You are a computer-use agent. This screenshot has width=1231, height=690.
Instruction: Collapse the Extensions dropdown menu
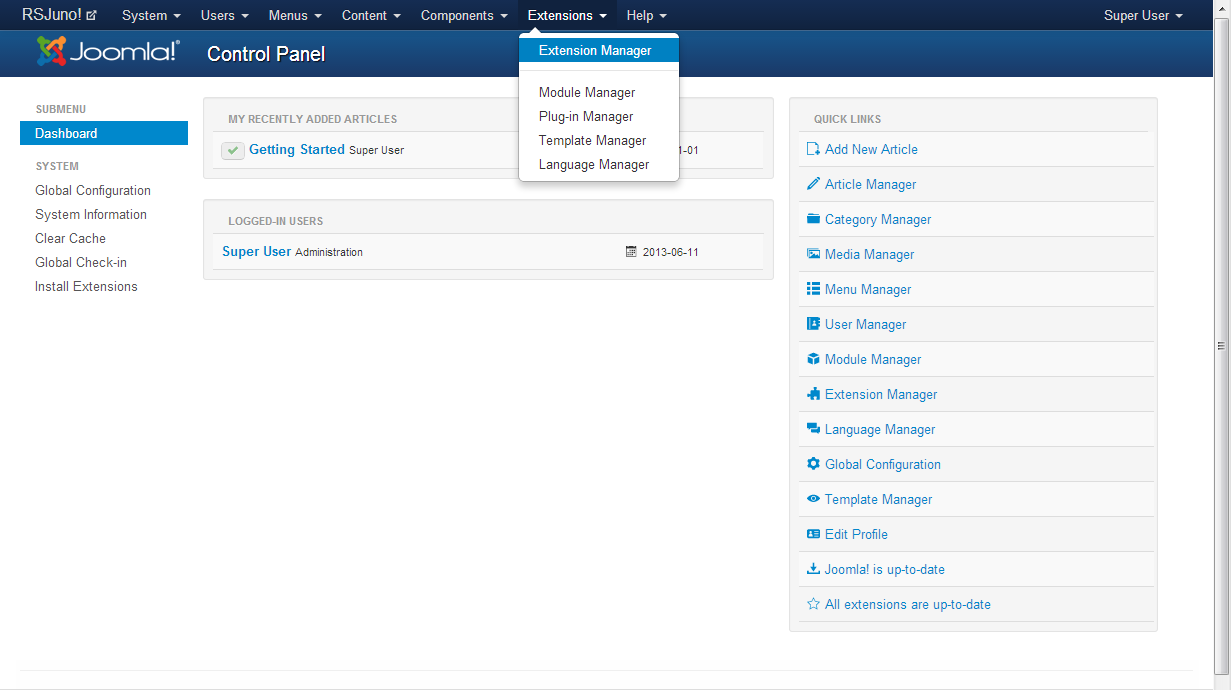pos(567,15)
